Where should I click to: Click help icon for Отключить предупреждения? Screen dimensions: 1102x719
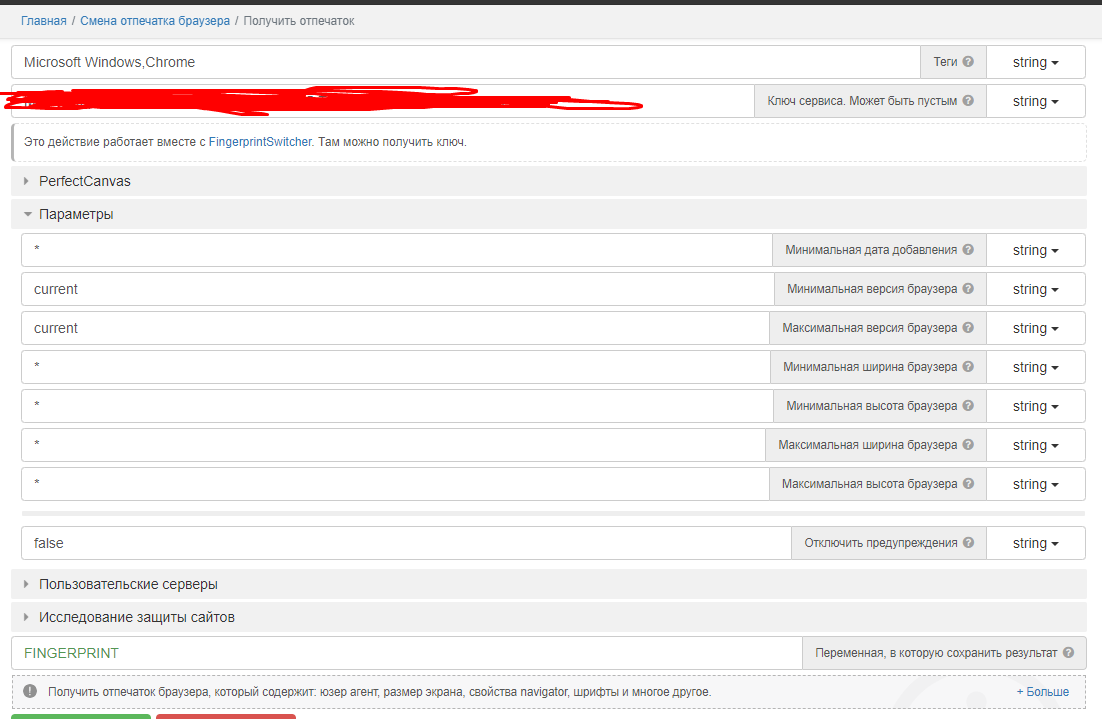click(x=968, y=543)
